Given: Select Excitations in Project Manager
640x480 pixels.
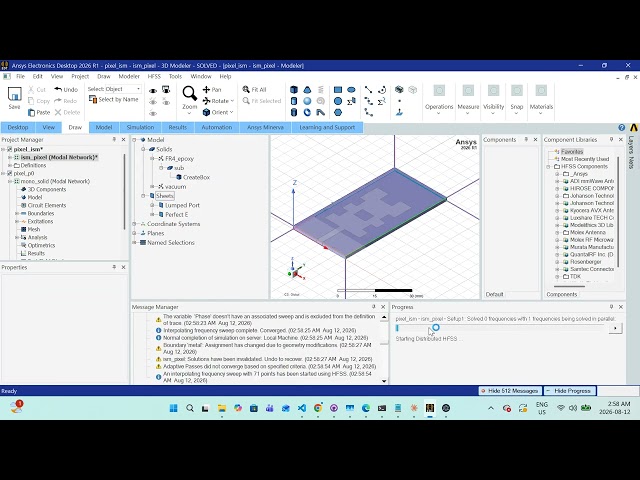Looking at the screenshot, I should [40, 221].
